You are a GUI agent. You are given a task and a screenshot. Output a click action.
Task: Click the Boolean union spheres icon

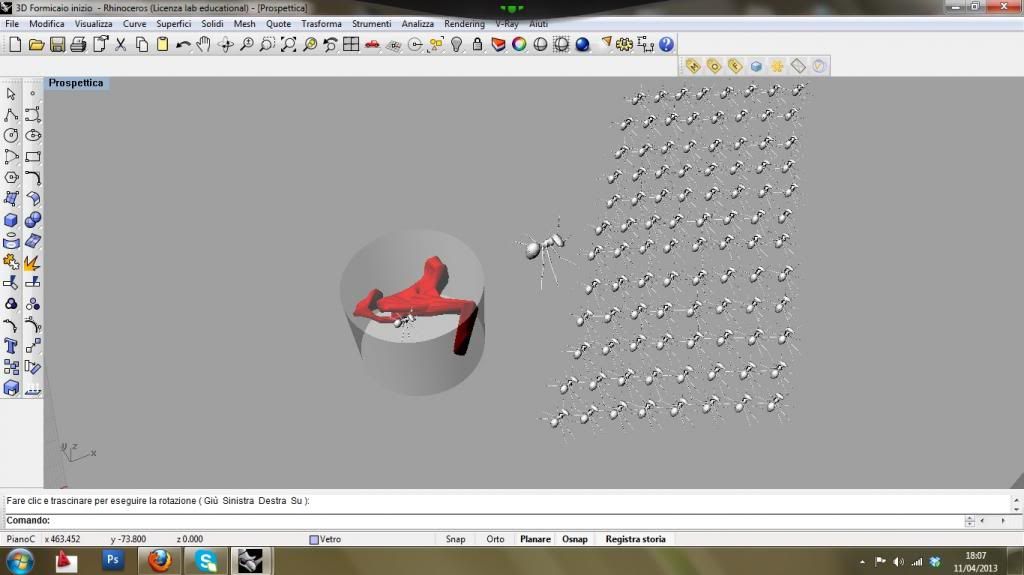33,220
